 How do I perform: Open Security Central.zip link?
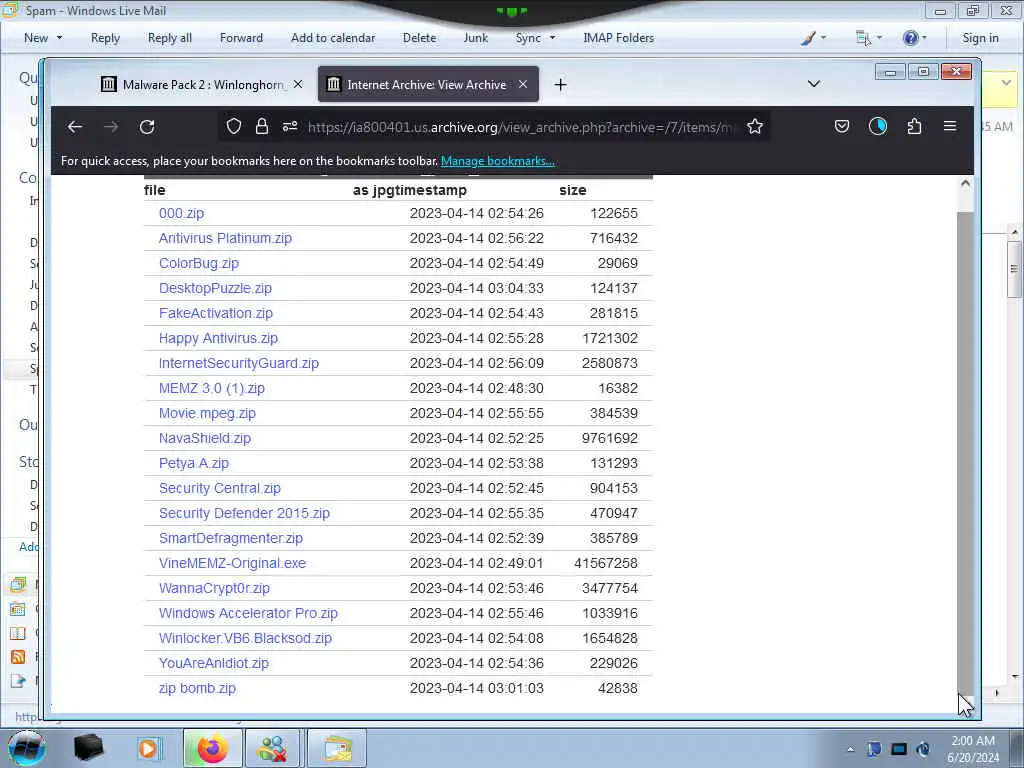219,488
